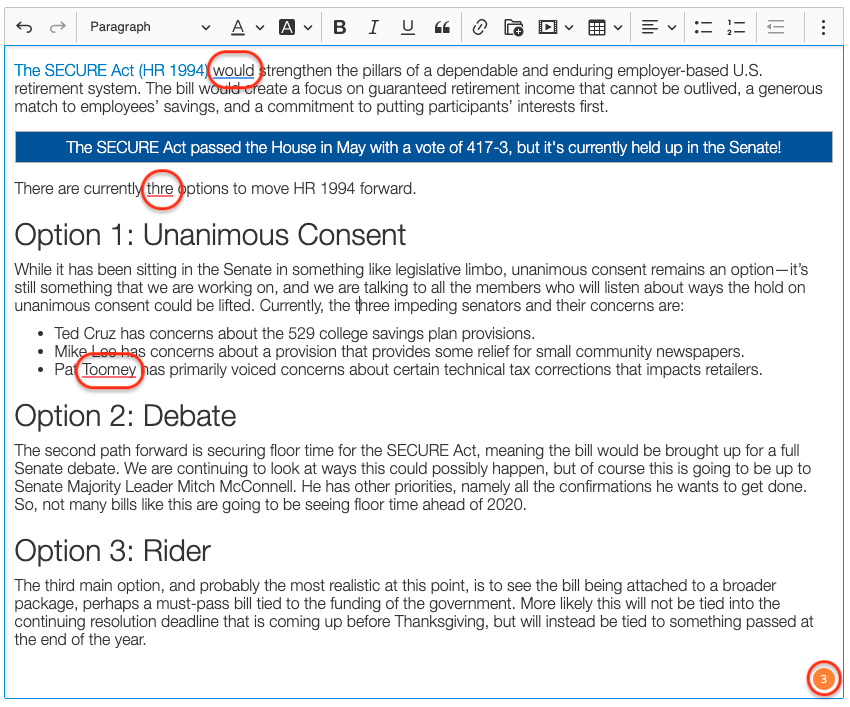
Task: Decrease indent with the outdent icon
Action: pyautogui.click(x=776, y=27)
